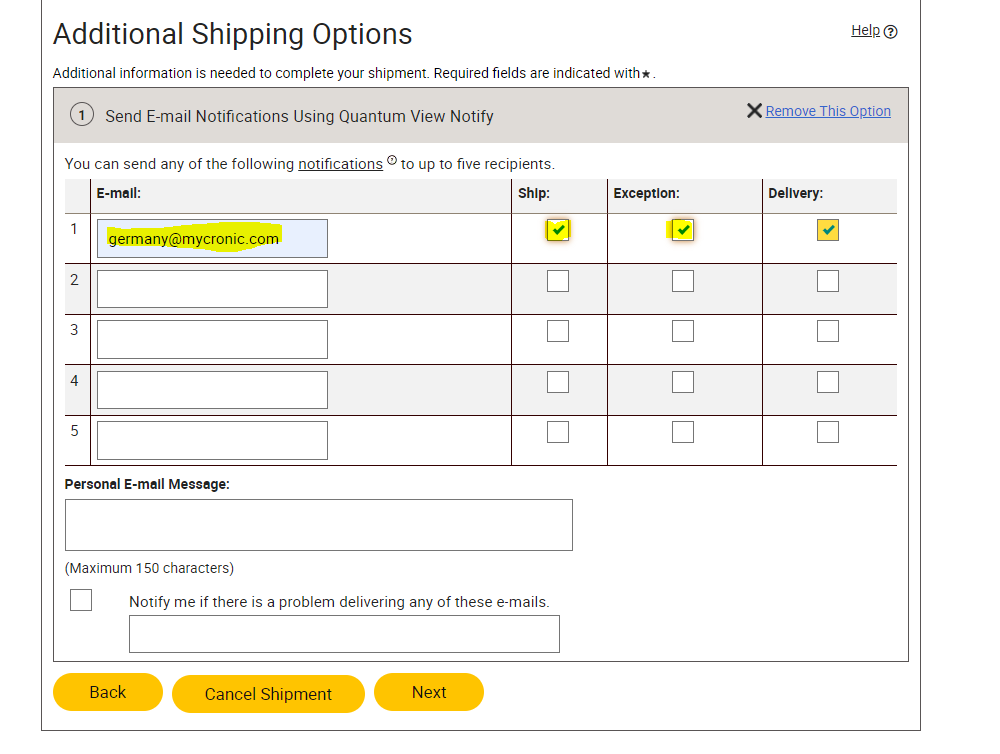Click the Cancel Shipment button
Viewport: 1000px width, 754px height.
268,694
